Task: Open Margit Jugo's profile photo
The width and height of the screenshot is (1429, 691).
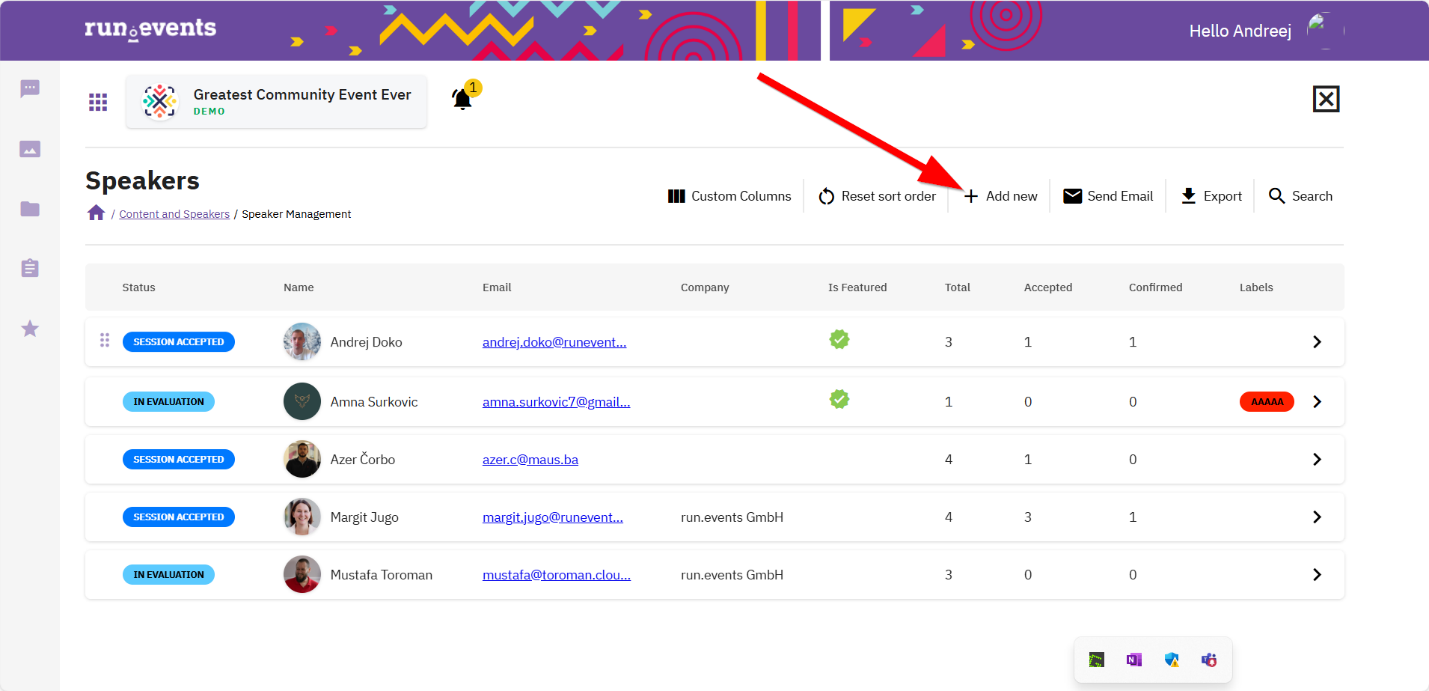Action: 302,517
